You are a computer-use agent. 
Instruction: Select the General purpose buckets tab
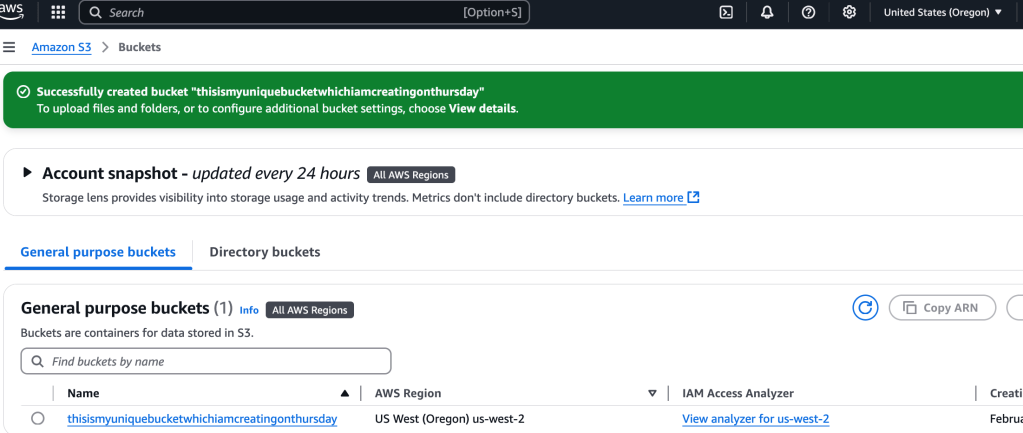[98, 252]
